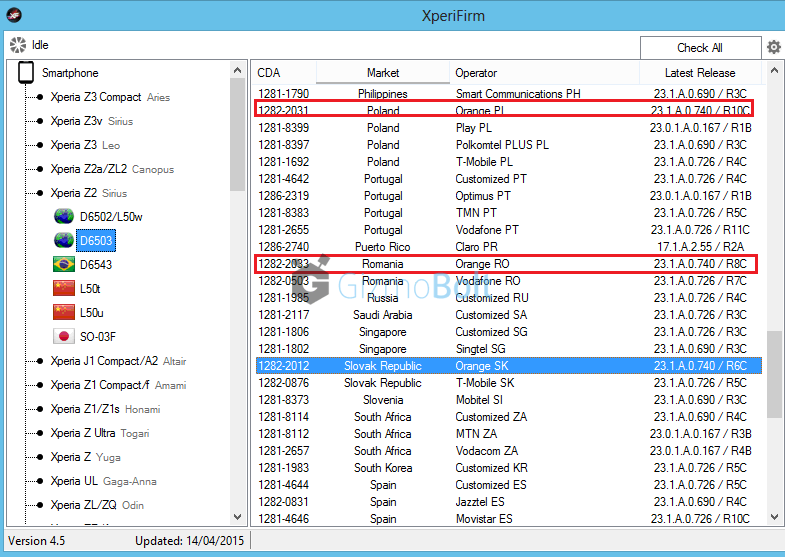The width and height of the screenshot is (785, 557).
Task: Select the Smart Communications PH row
Action: coord(509,94)
